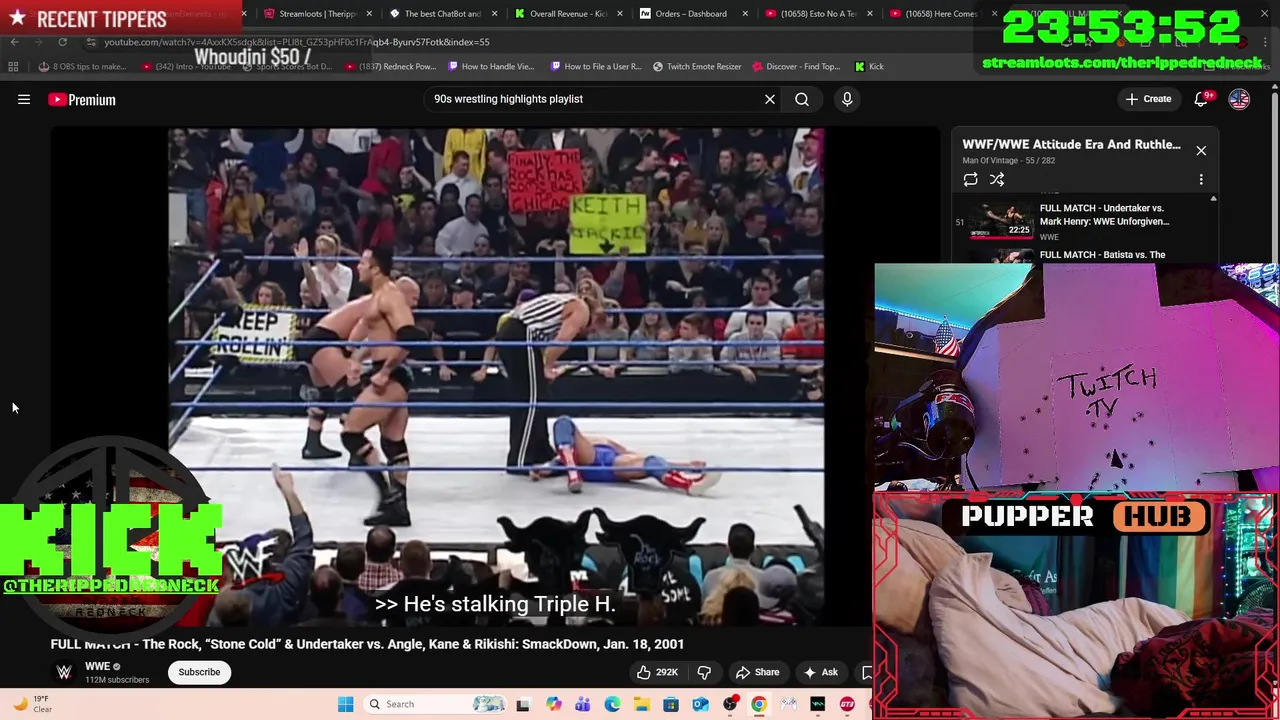Open the WWE channel name link
Image resolution: width=1280 pixels, height=720 pixels.
97,666
